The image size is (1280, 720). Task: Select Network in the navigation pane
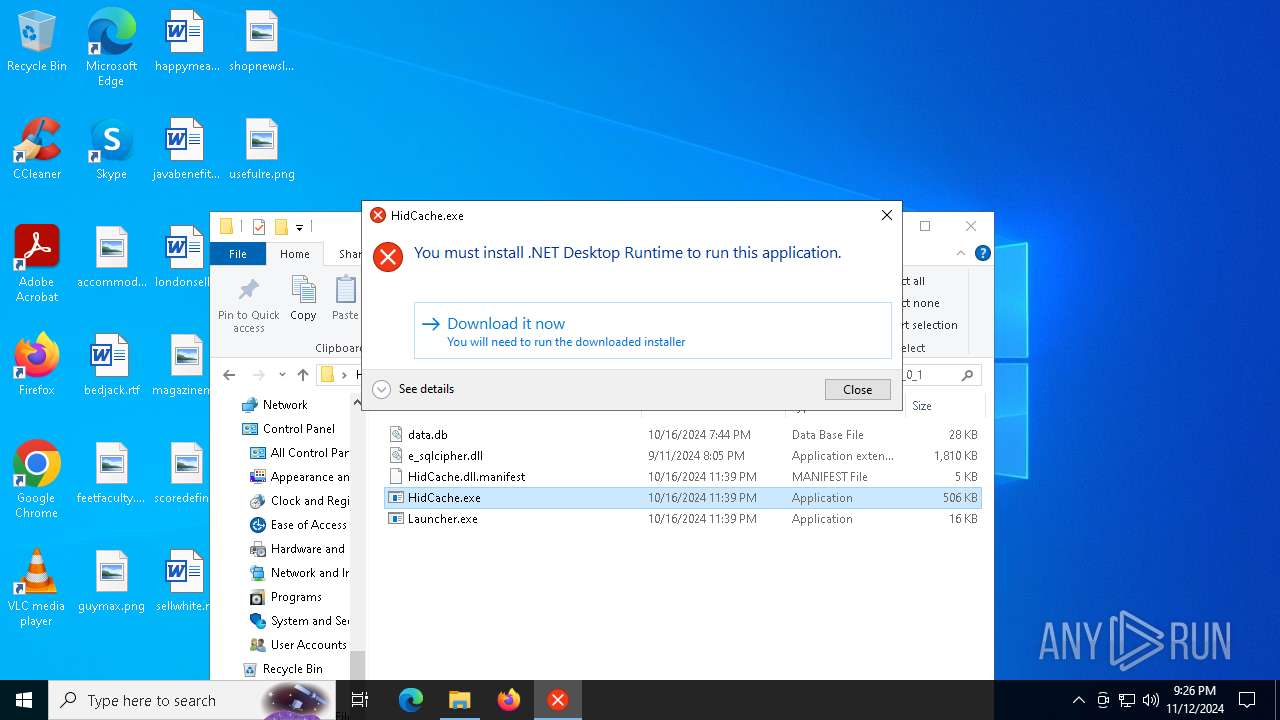(x=285, y=405)
